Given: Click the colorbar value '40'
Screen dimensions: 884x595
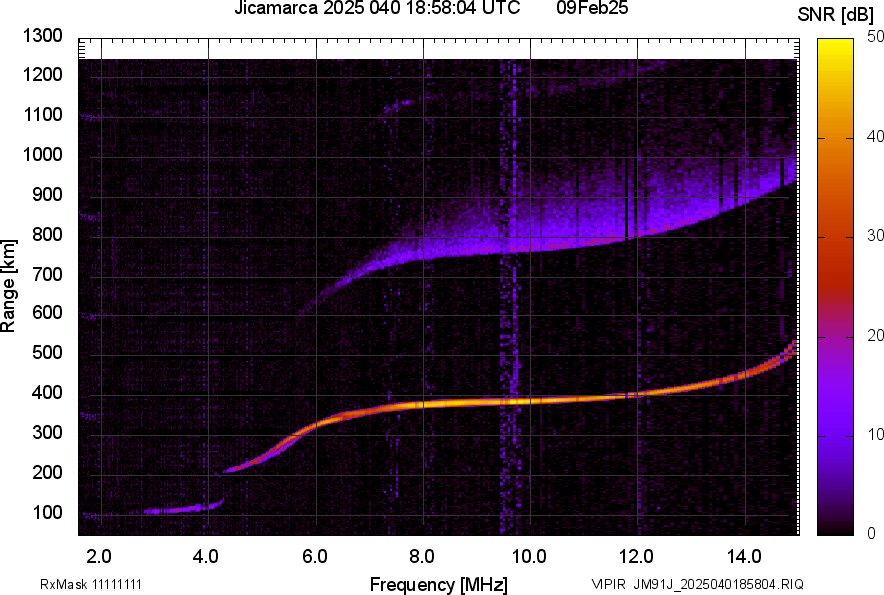Looking at the screenshot, I should 875,137.
